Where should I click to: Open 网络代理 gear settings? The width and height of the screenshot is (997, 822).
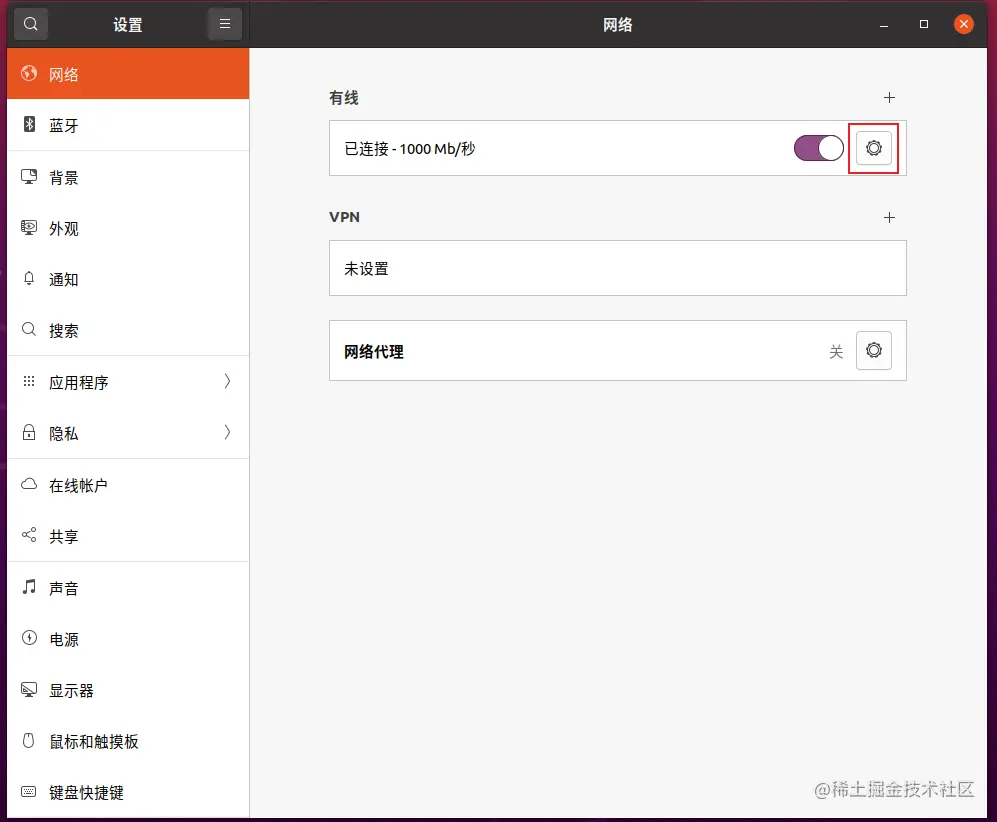coord(874,350)
